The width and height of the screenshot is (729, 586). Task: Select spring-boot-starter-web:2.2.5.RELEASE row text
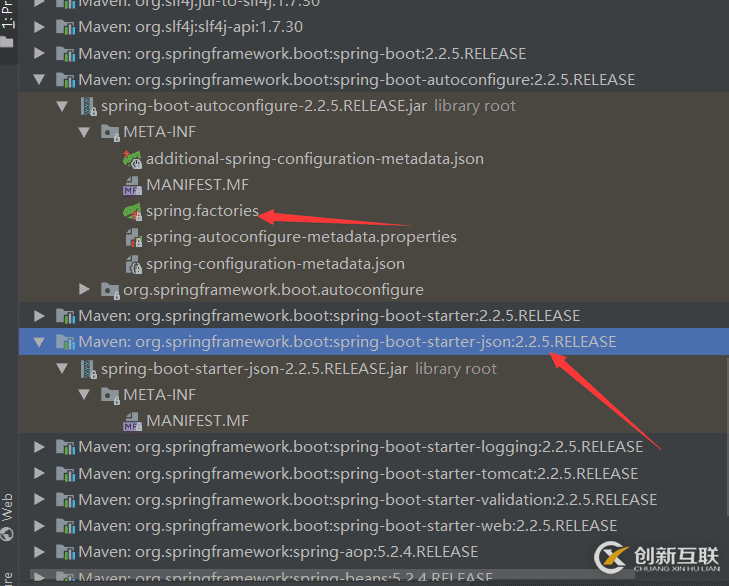pos(348,526)
